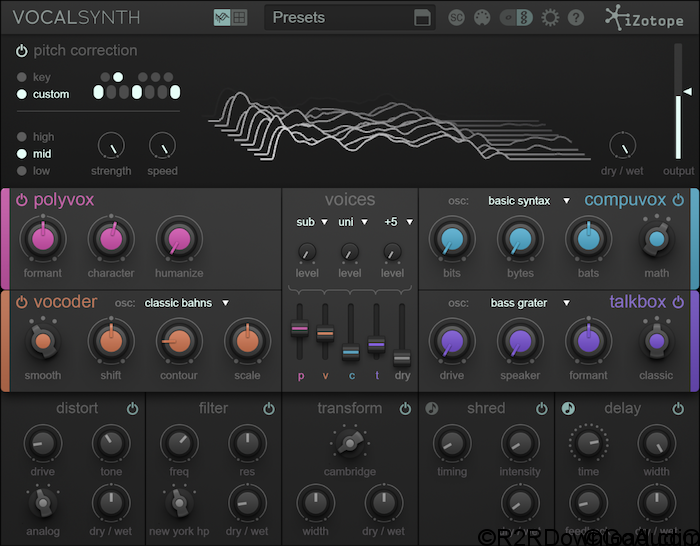This screenshot has height=546, width=700.
Task: Click the shred timing knob
Action: pos(452,443)
